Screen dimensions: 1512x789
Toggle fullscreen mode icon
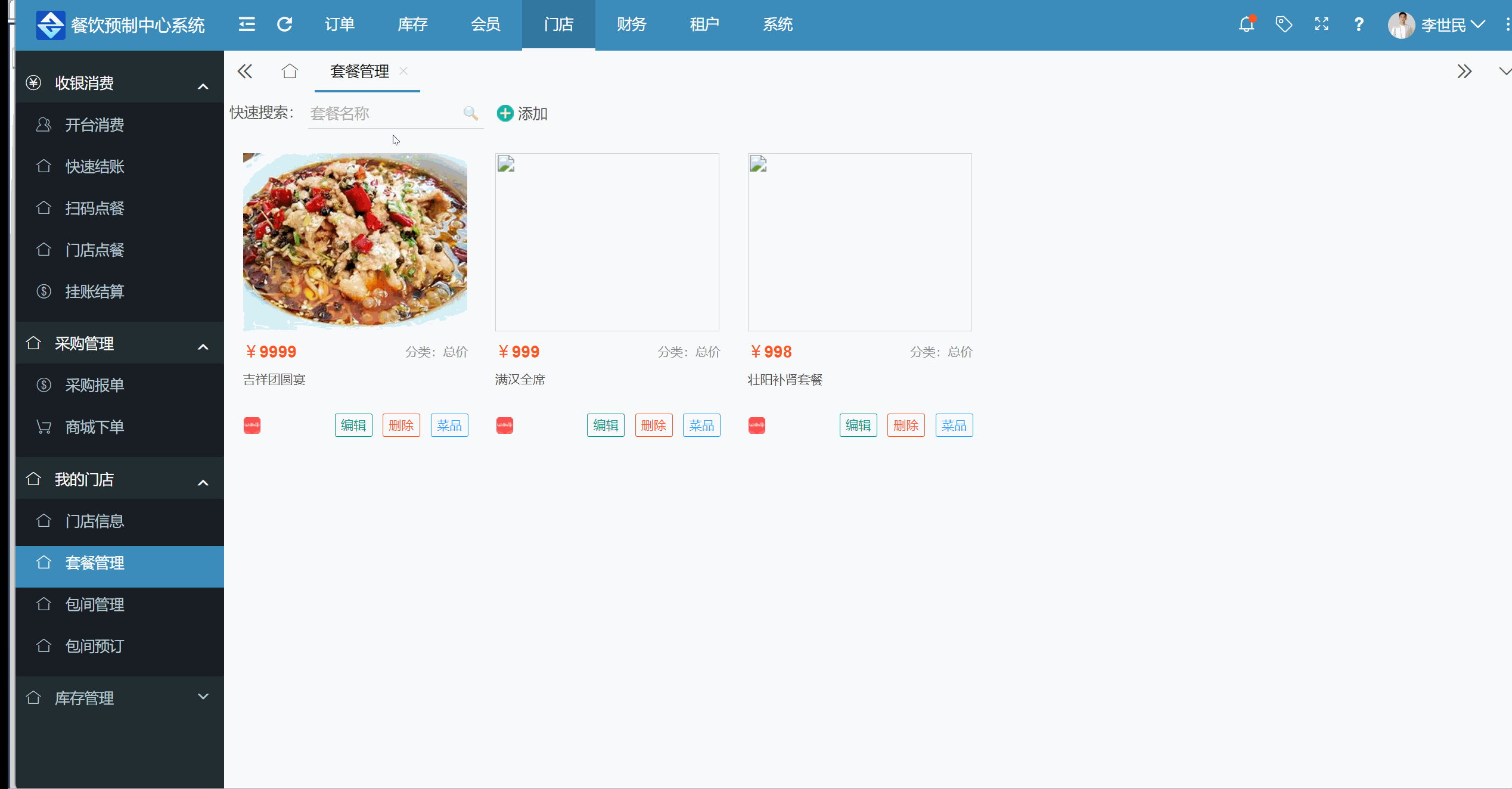click(1321, 24)
